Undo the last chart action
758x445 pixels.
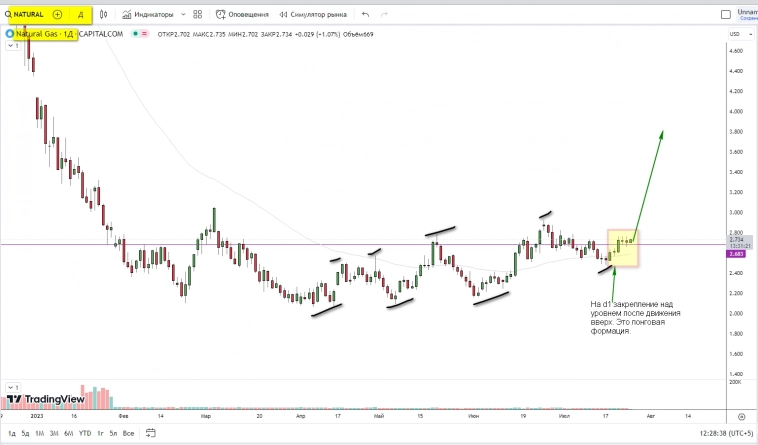(x=365, y=14)
